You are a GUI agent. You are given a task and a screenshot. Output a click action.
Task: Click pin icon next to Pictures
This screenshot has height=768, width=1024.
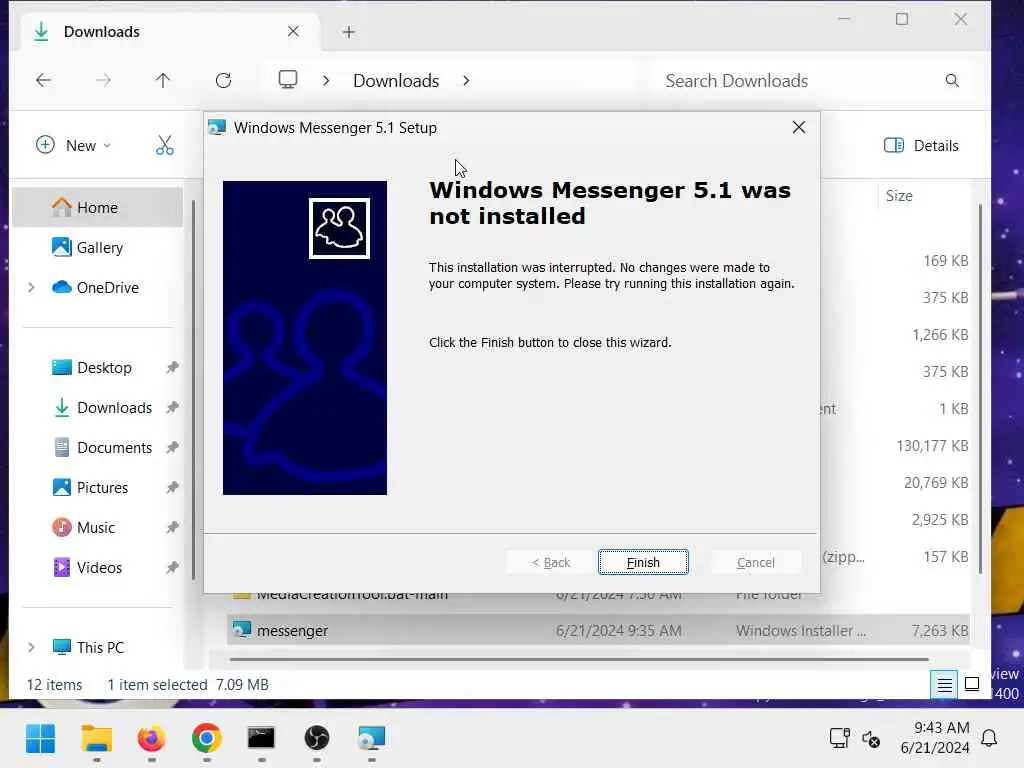coord(172,488)
